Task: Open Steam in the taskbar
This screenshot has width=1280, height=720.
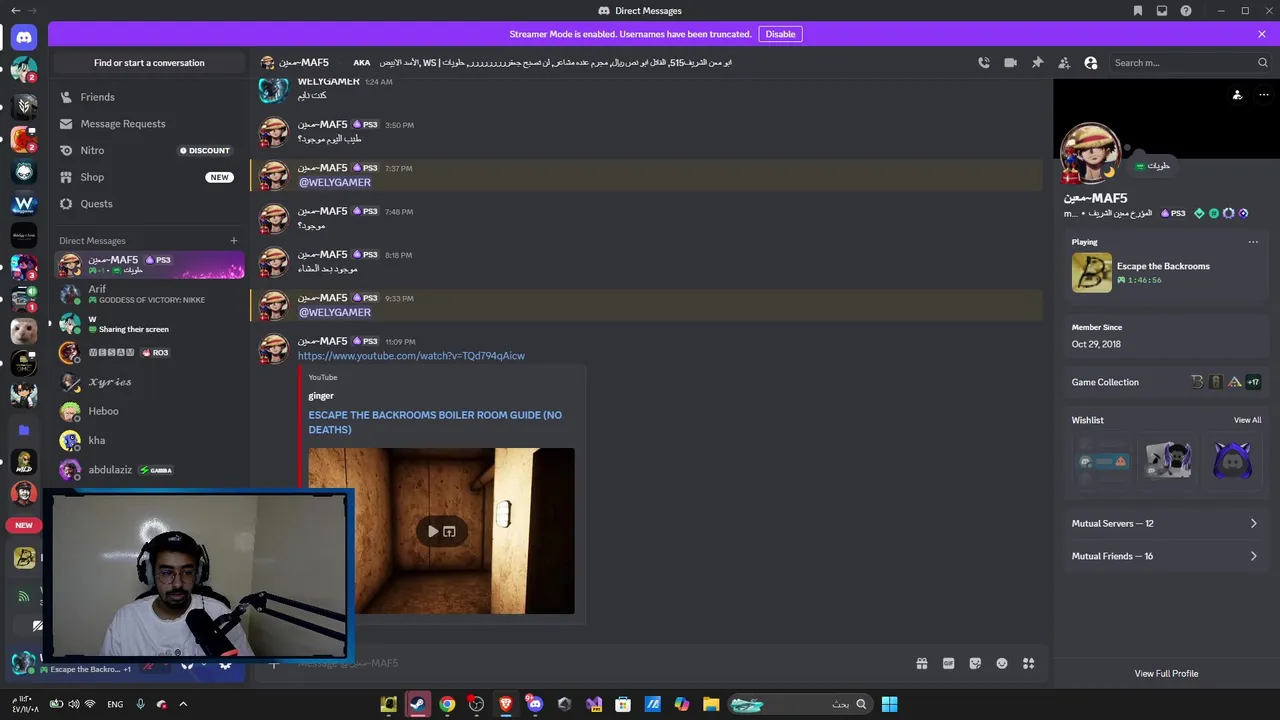Action: point(418,704)
